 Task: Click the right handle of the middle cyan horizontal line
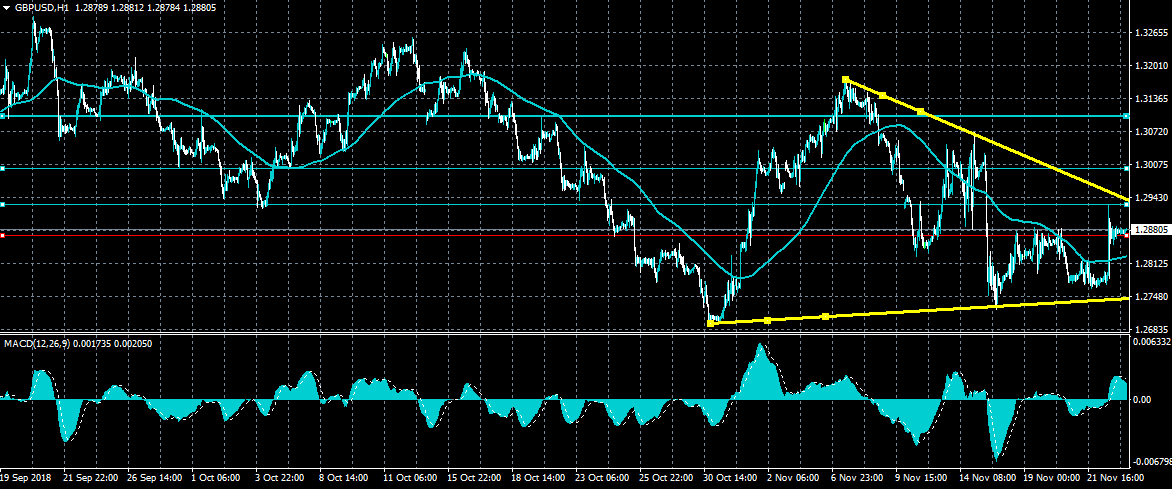(1126, 169)
